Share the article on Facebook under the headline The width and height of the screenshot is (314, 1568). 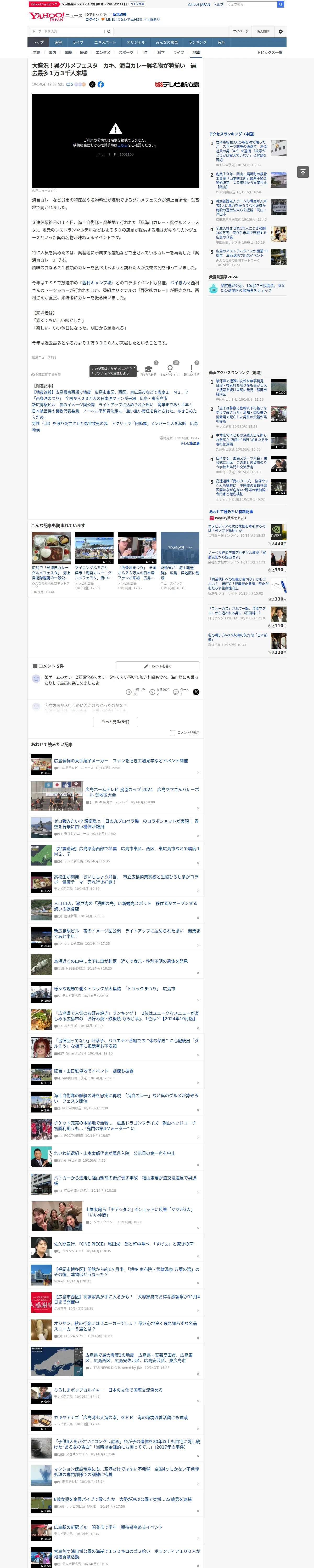click(100, 85)
